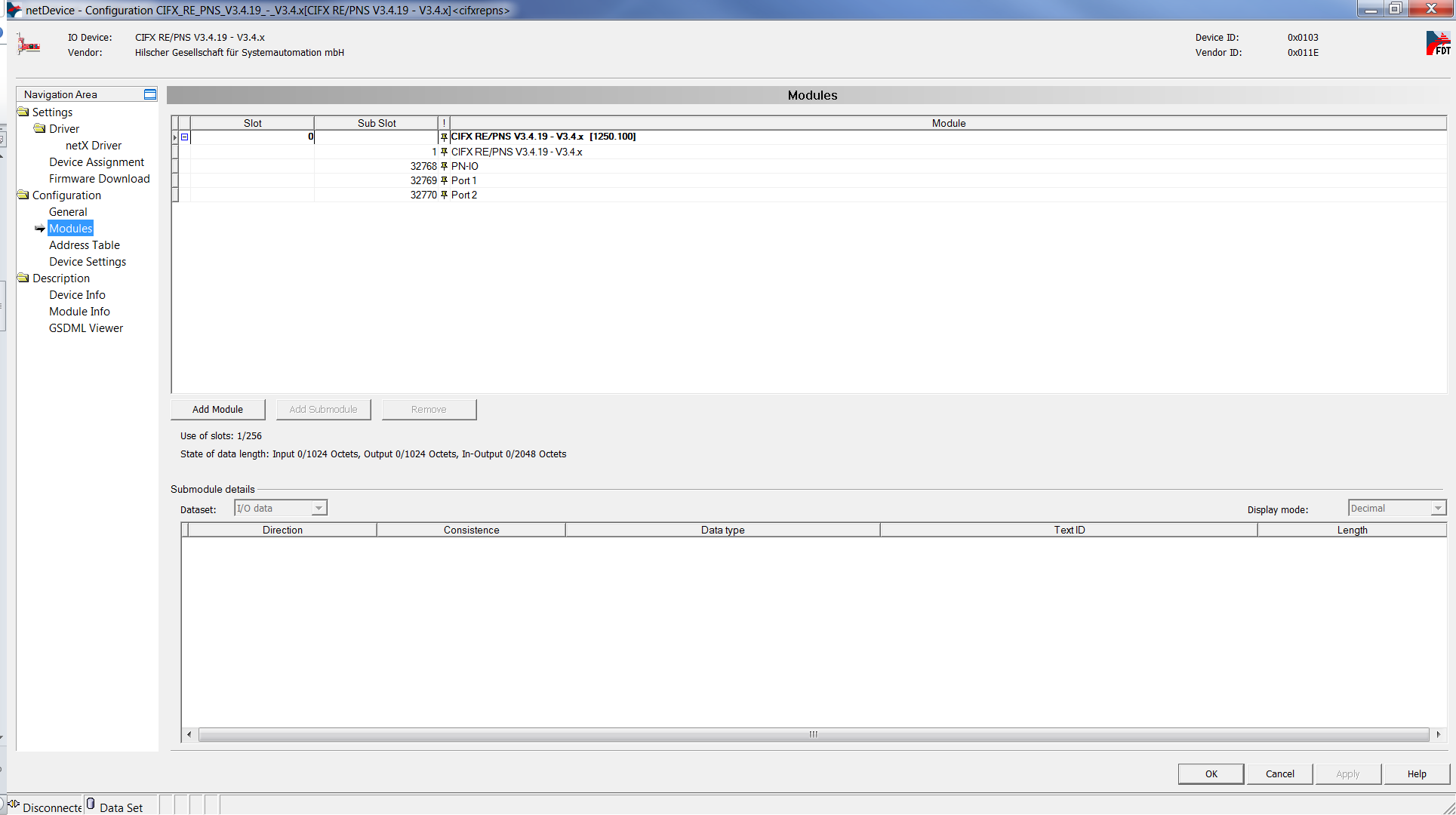Click the row selector of slot 0
1456x815 pixels.
click(x=175, y=137)
